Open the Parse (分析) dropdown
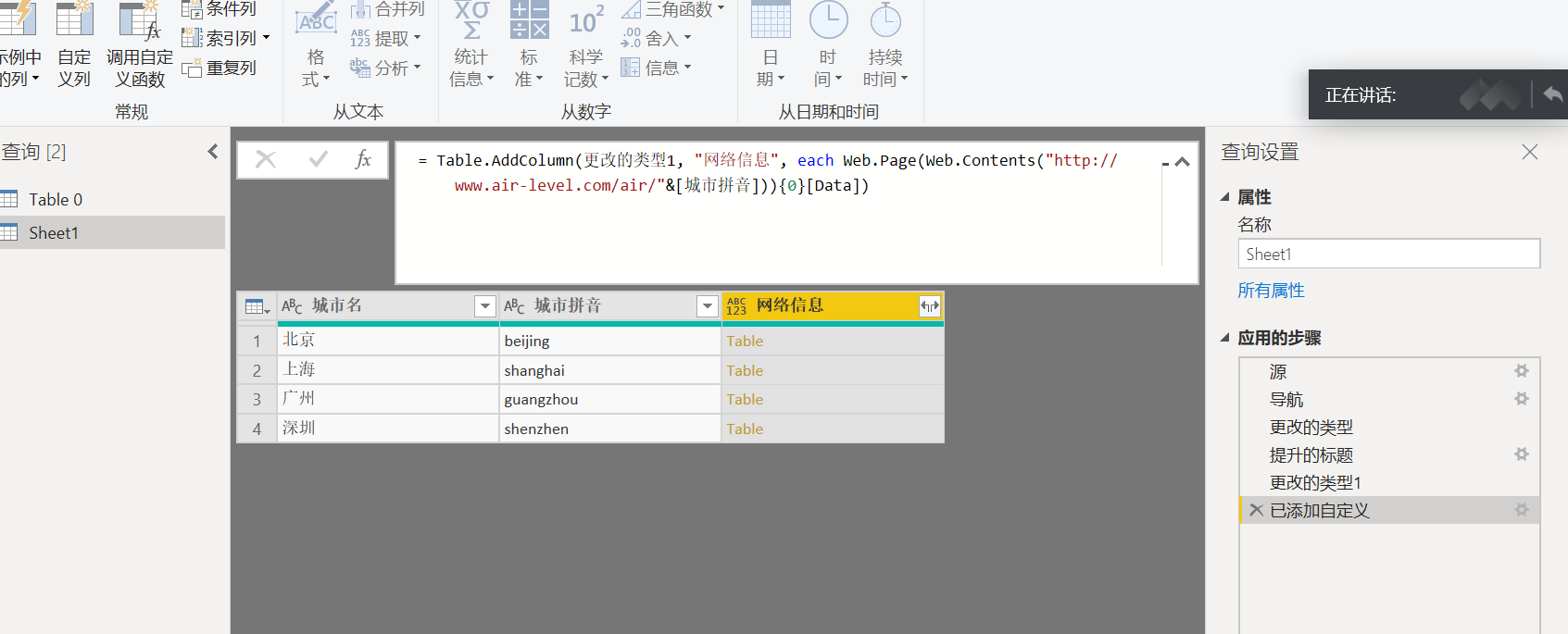The width and height of the screenshot is (1568, 634). 385,68
